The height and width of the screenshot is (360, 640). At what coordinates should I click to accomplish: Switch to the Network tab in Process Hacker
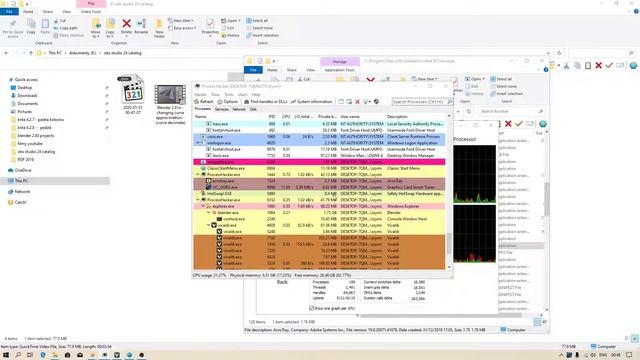pos(239,109)
